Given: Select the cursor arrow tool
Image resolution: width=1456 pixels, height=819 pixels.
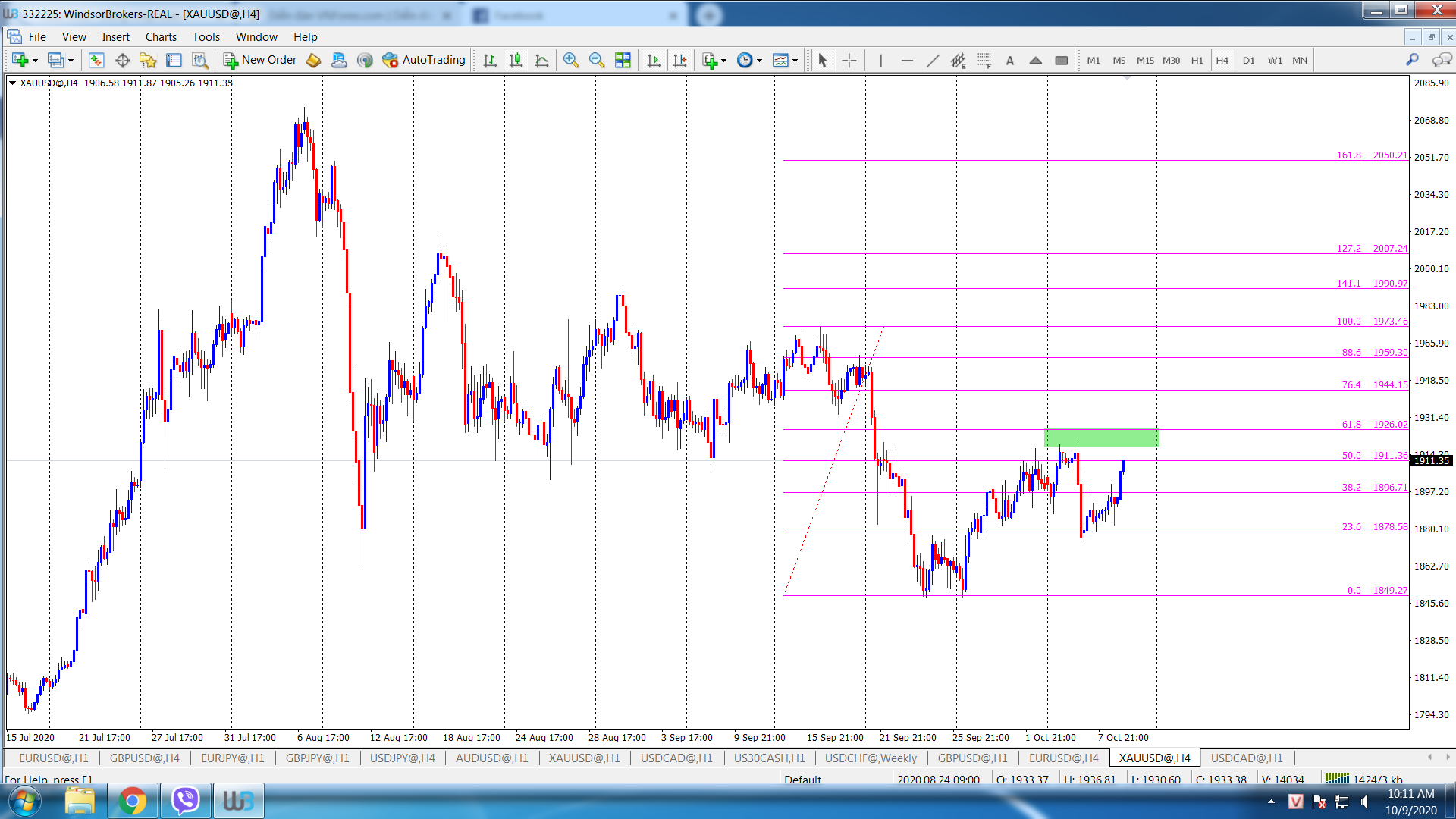Looking at the screenshot, I should 823,60.
